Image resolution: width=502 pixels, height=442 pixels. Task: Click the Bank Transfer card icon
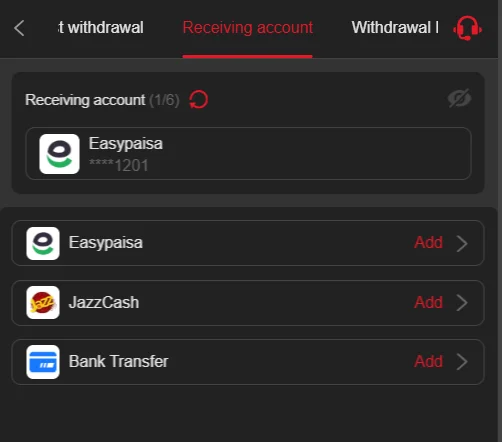click(x=43, y=362)
